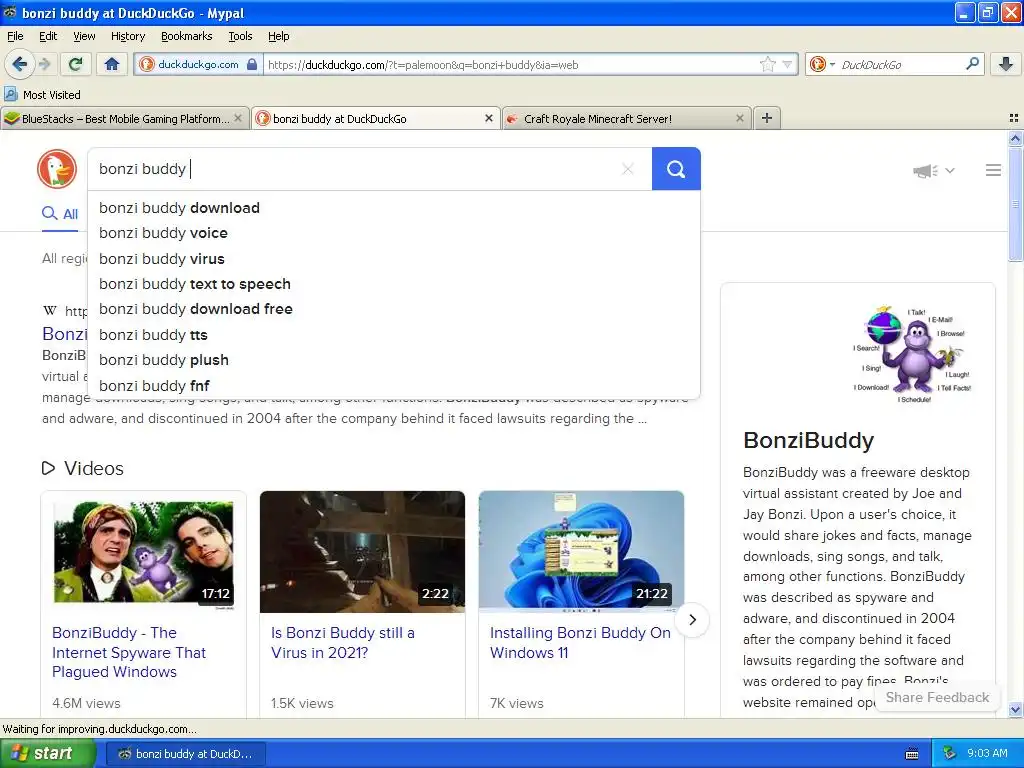1024x768 pixels.
Task: Close the Craft Royale Minecraft Server tab
Action: point(739,118)
